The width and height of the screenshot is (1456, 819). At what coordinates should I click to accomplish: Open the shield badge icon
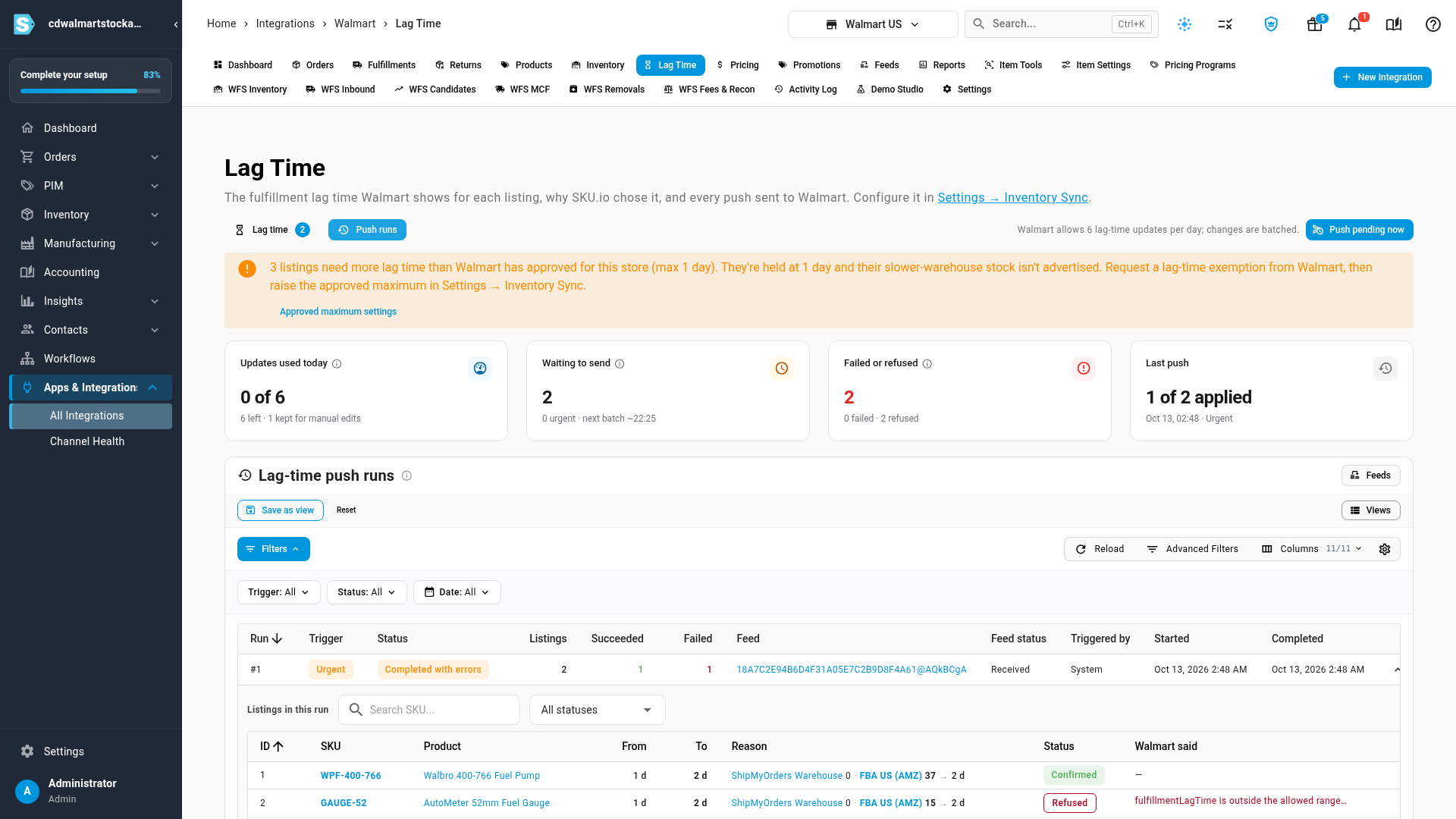(x=1271, y=24)
